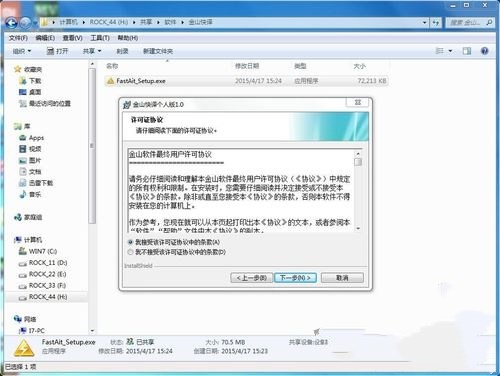Click the 打开 toolbar button
Image resolution: width=500 pixels, height=376 pixels.
tap(57, 51)
